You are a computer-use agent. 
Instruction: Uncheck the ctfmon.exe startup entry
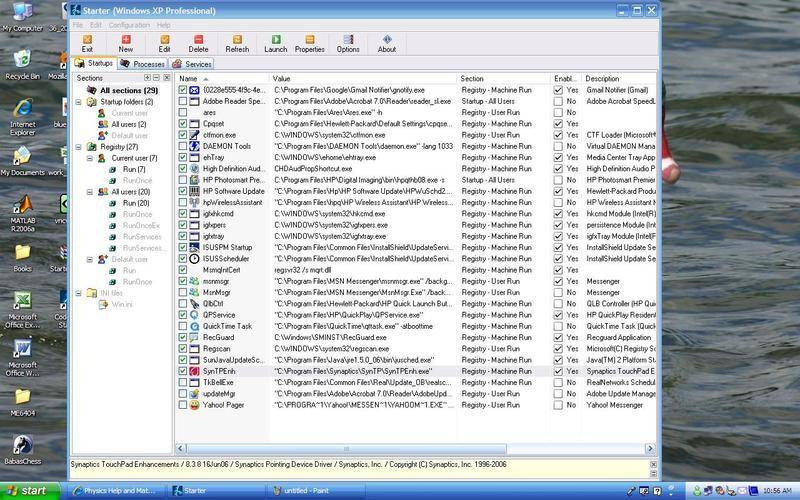(x=182, y=134)
